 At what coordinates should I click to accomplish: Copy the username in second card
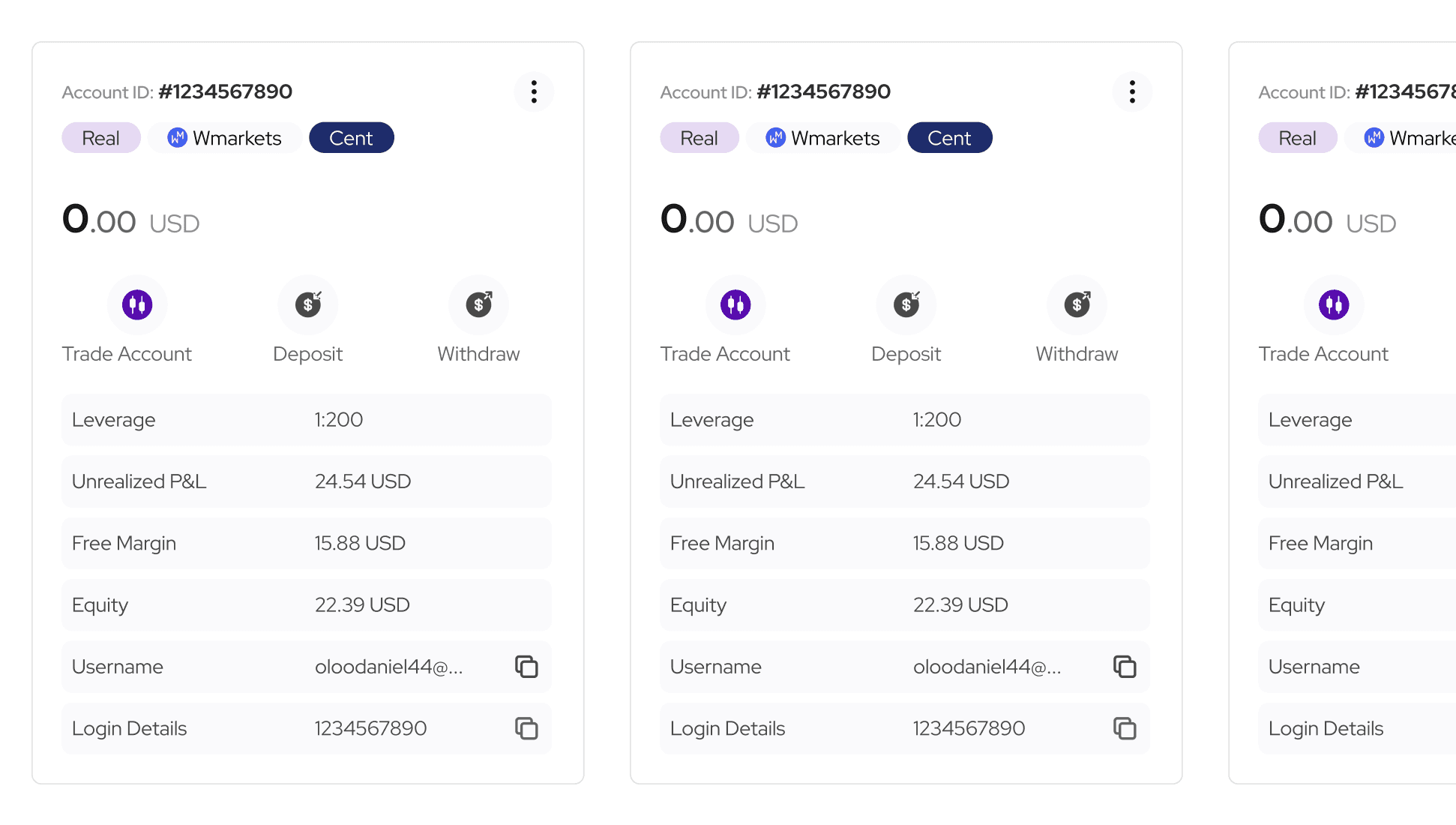1125,666
